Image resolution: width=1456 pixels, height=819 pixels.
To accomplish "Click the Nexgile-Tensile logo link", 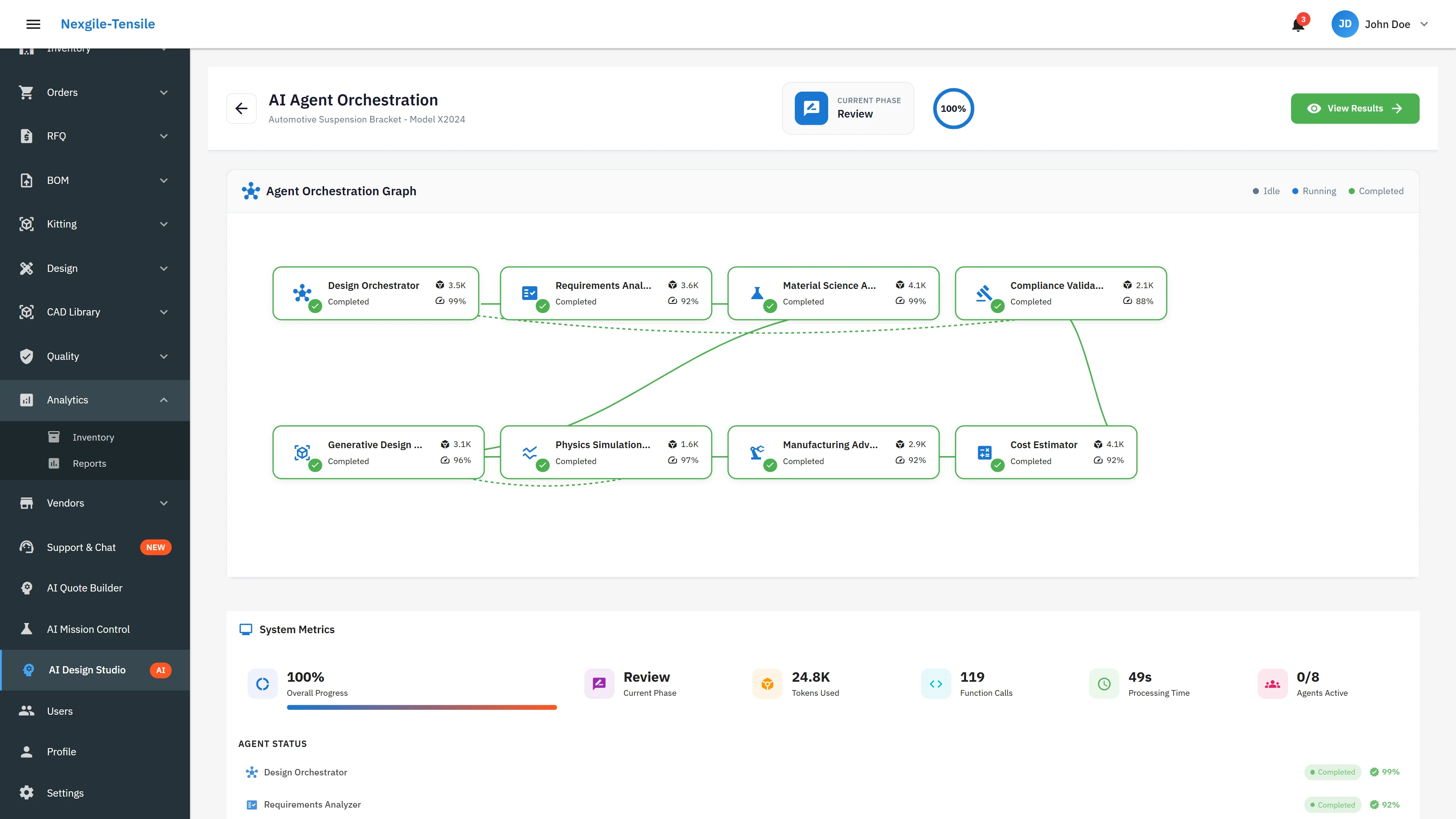I will [x=108, y=24].
